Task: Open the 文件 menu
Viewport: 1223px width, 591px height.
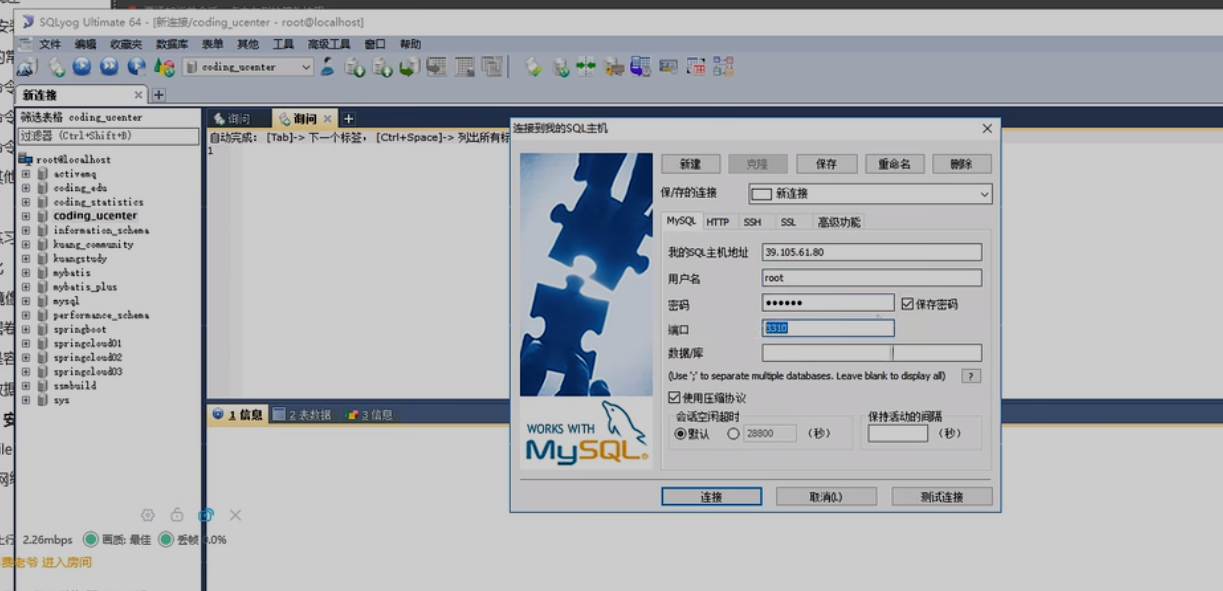Action: 50,44
